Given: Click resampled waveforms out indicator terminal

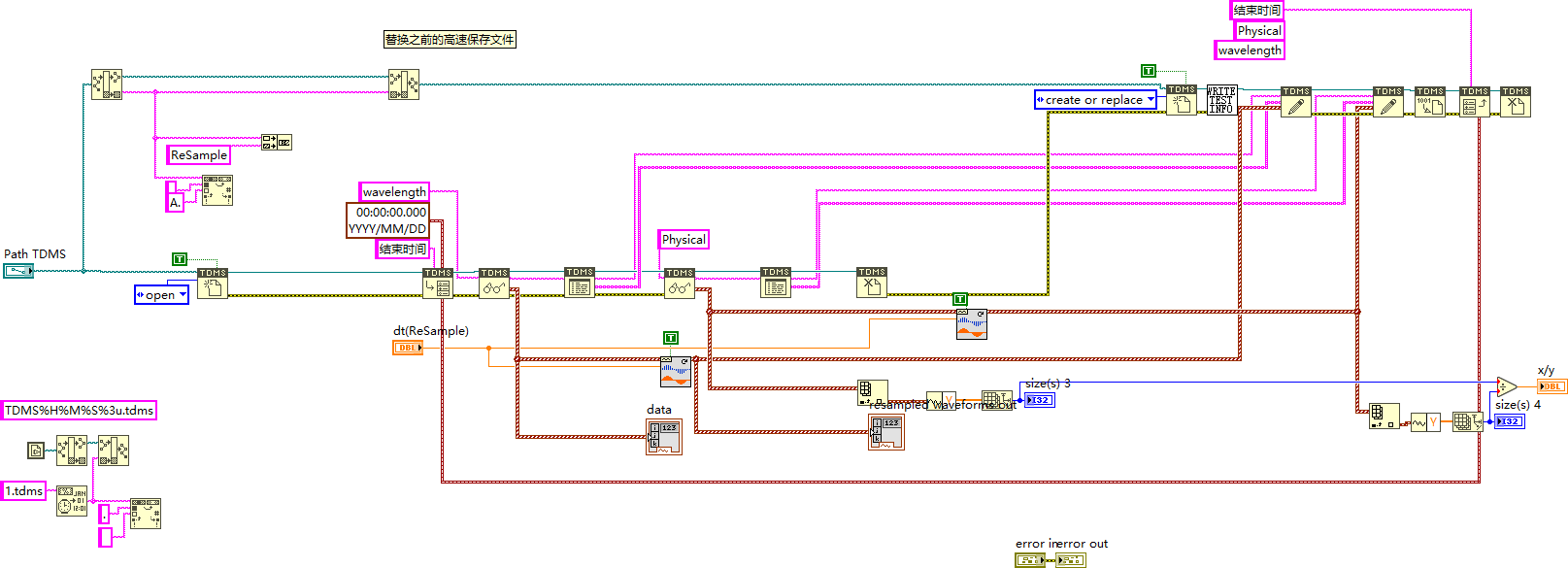Looking at the screenshot, I should click(x=886, y=432).
